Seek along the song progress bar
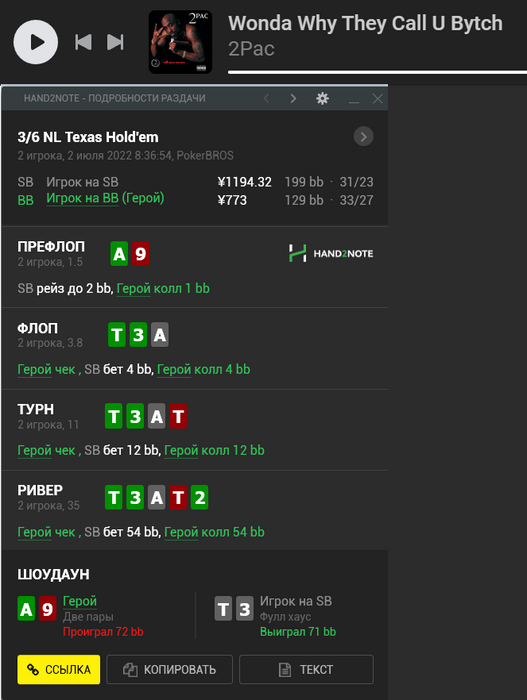 coord(377,72)
